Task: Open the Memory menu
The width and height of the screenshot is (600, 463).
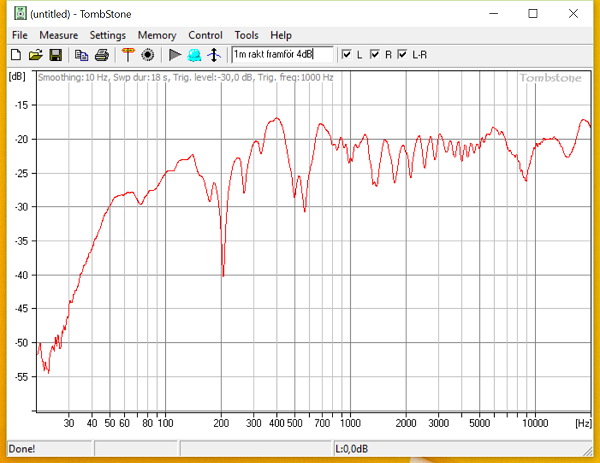Action: [x=157, y=35]
